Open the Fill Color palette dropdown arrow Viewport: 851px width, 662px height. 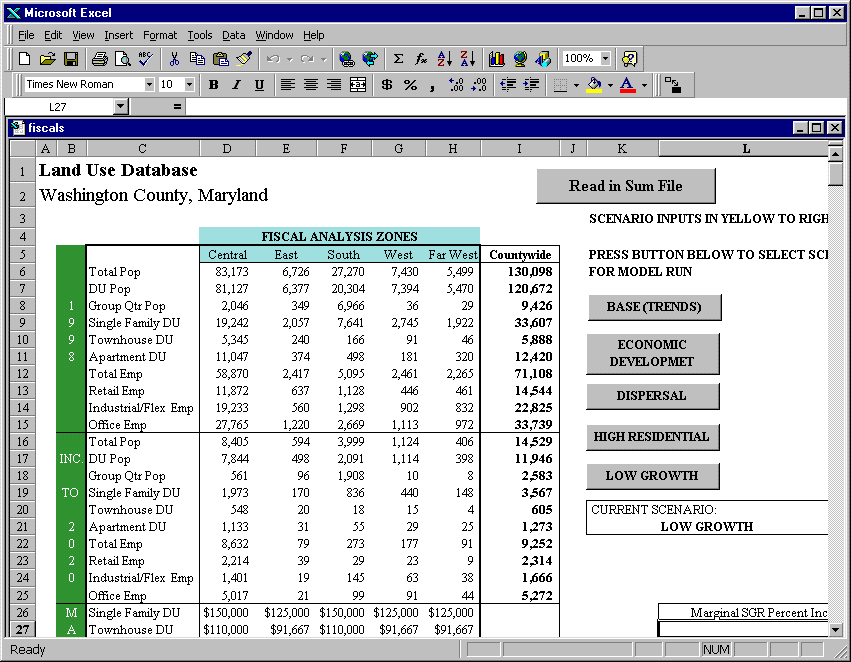click(x=610, y=85)
